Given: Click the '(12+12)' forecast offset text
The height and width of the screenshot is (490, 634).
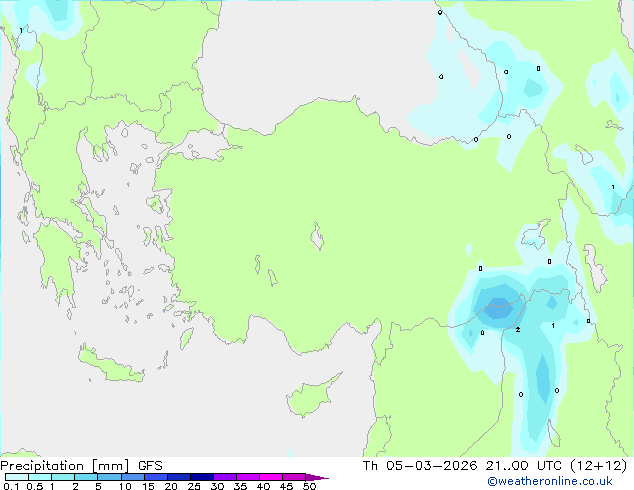Looking at the screenshot, I should (x=599, y=466).
